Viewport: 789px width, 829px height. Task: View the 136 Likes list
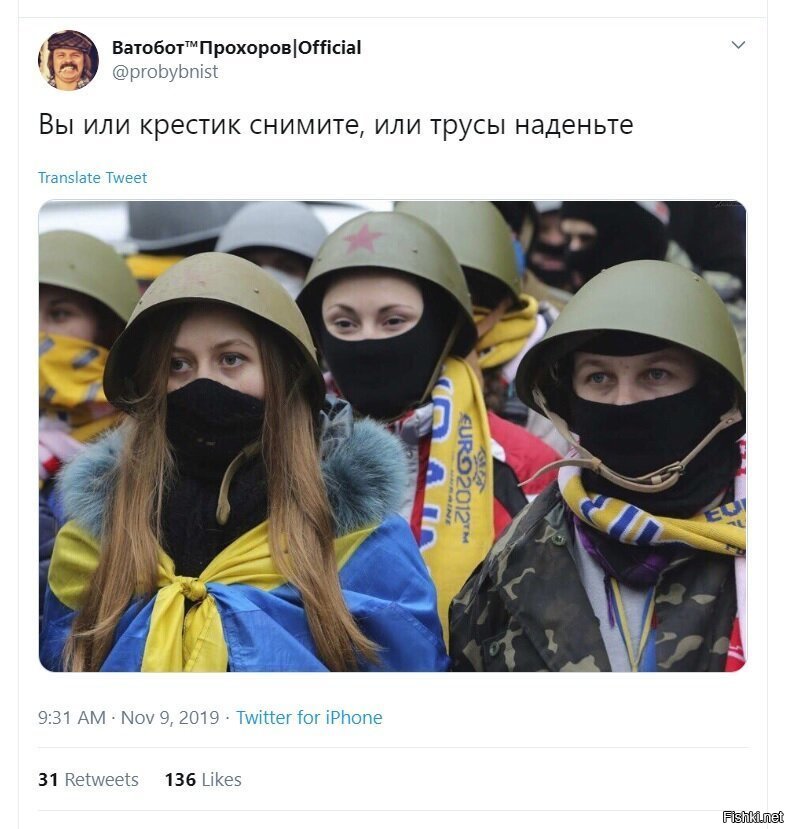point(203,780)
